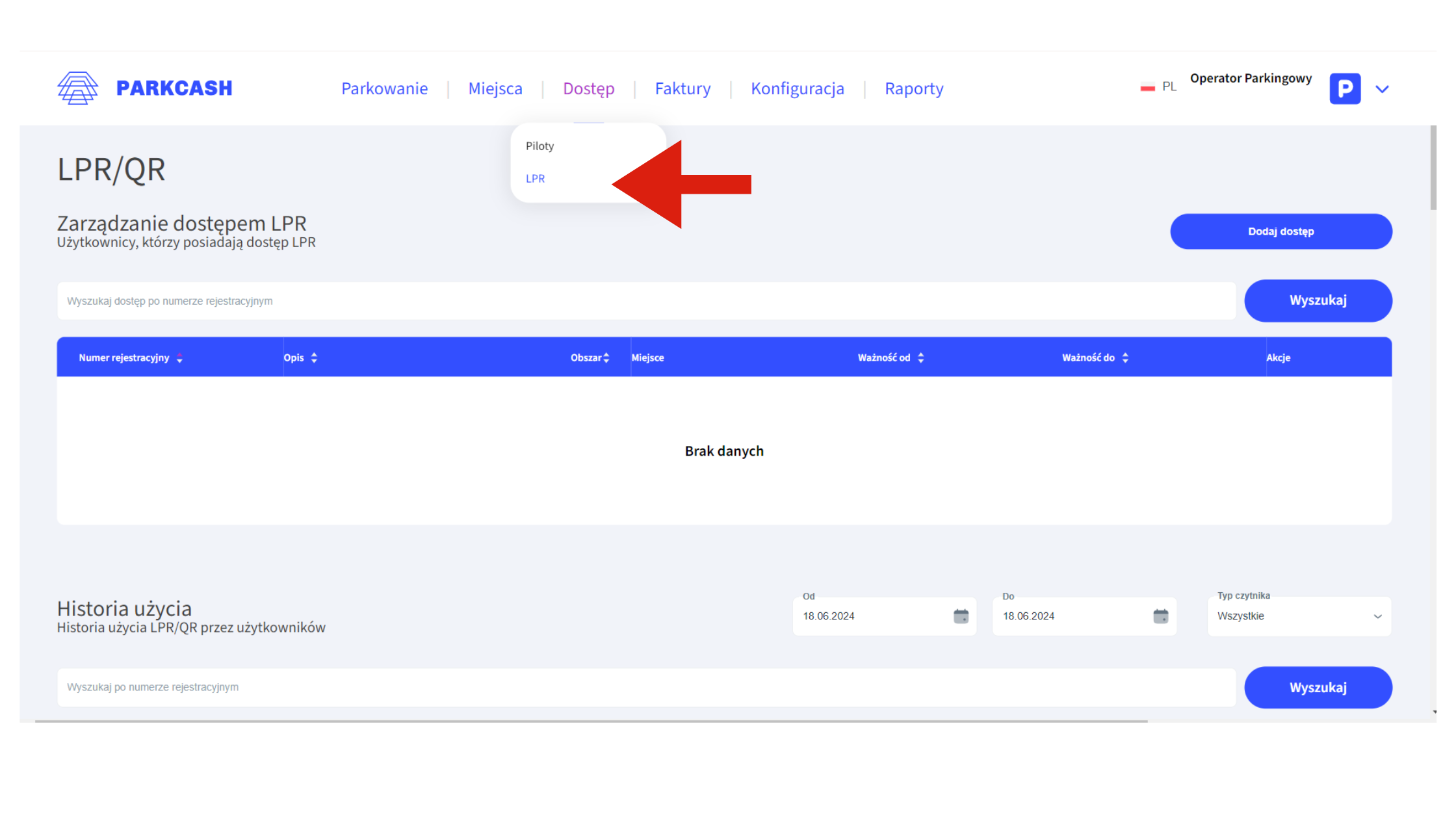The image size is (1456, 819).
Task: Expand the user account chevron menu
Action: 1382,89
